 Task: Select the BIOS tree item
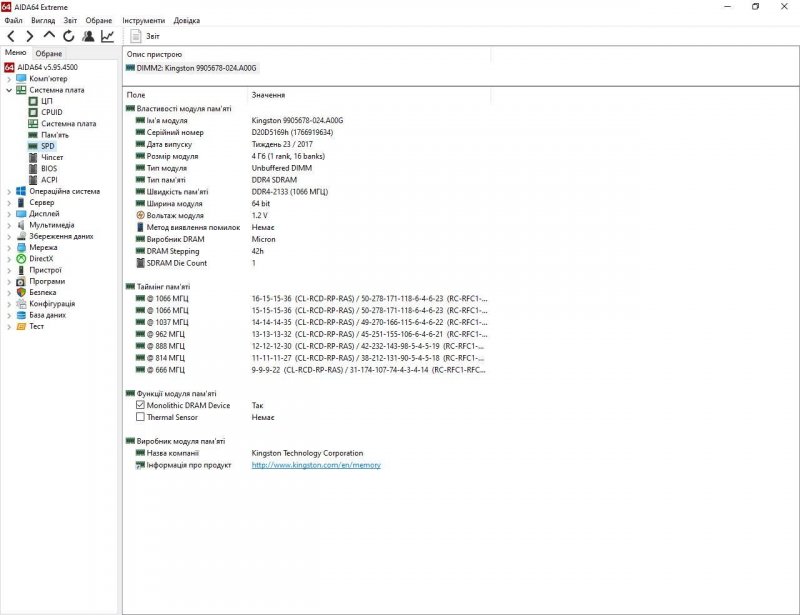(49, 168)
